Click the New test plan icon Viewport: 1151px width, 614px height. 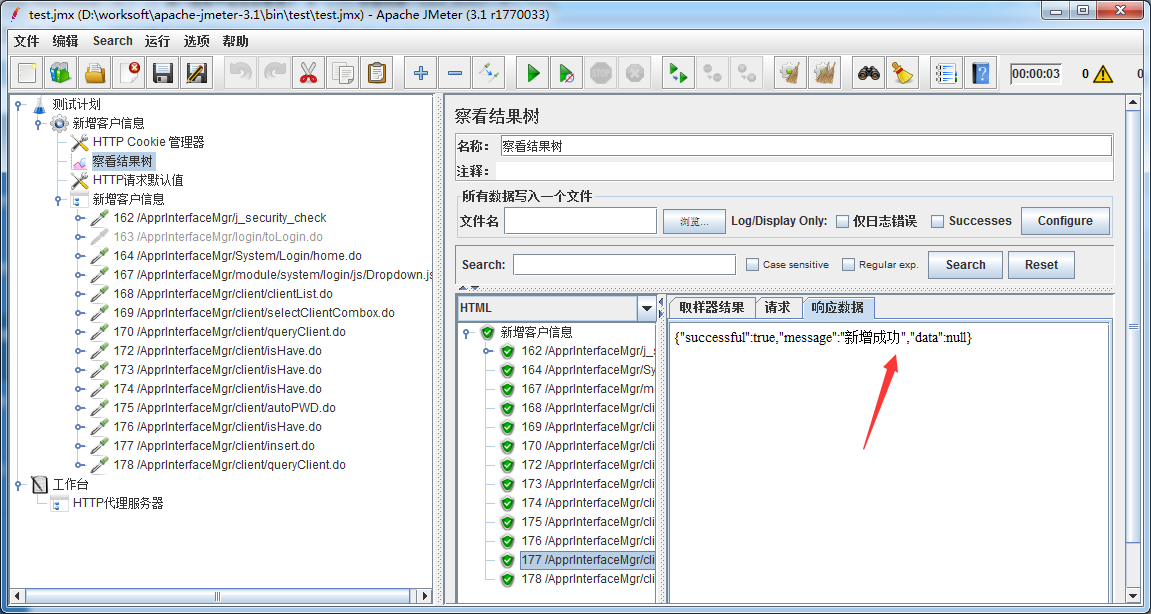[x=28, y=73]
